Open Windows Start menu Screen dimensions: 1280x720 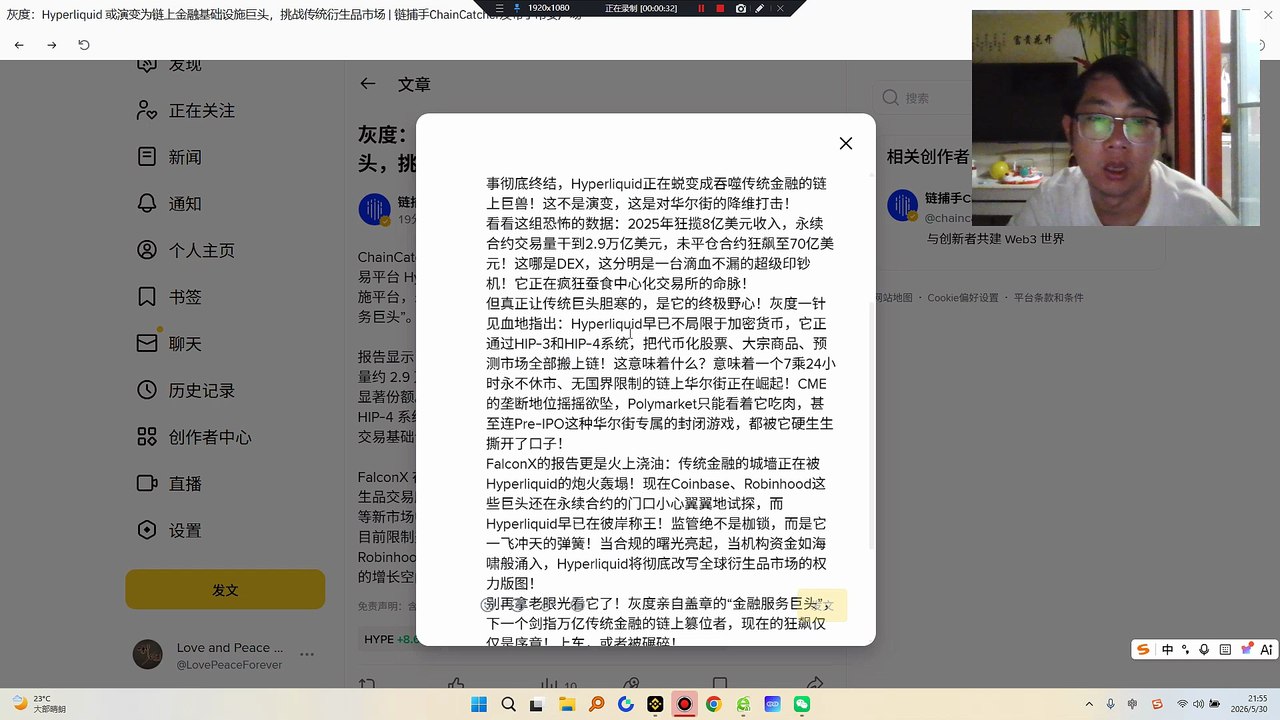[479, 704]
